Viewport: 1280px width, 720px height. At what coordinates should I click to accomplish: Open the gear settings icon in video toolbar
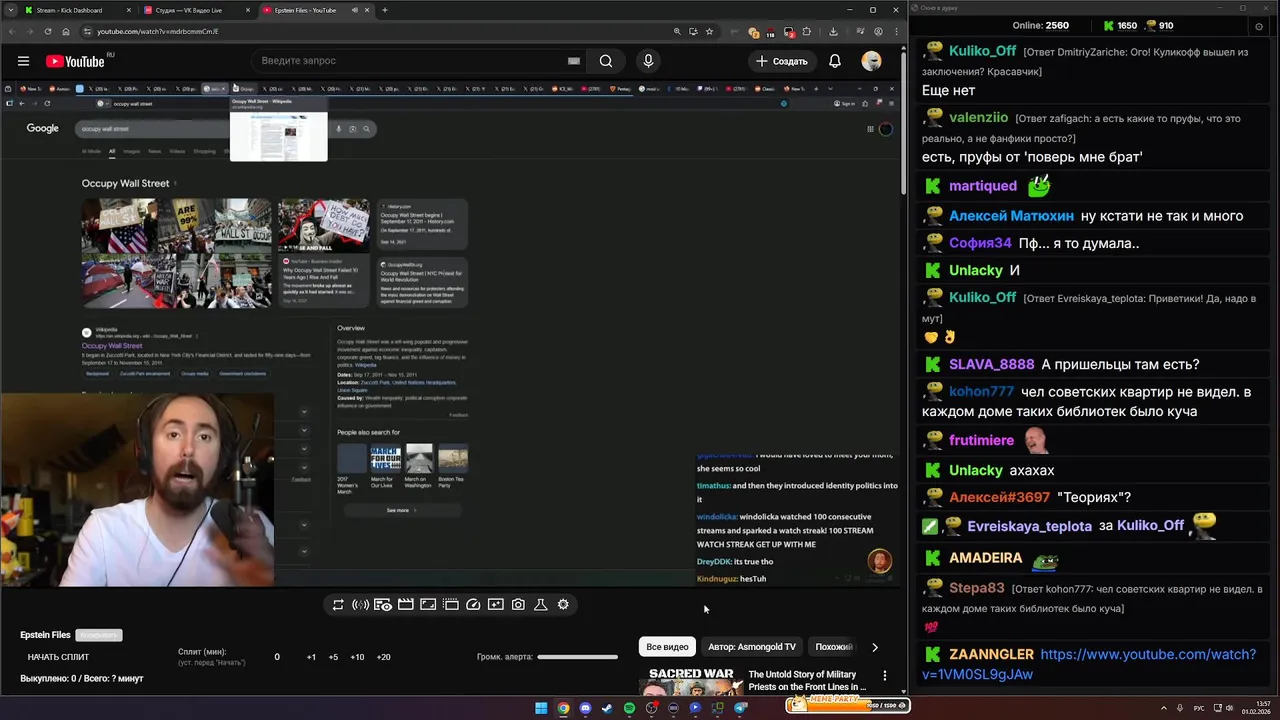coord(563,604)
